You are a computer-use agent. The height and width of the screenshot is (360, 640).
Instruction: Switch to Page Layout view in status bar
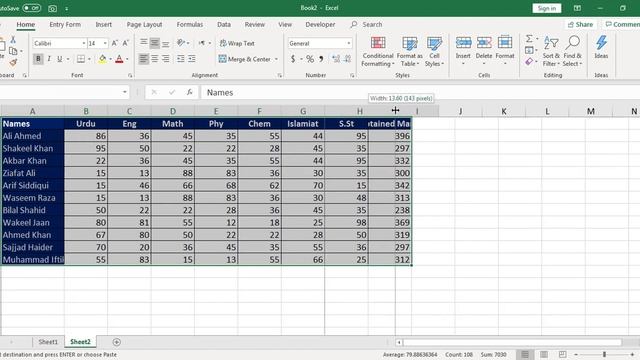(x=544, y=354)
